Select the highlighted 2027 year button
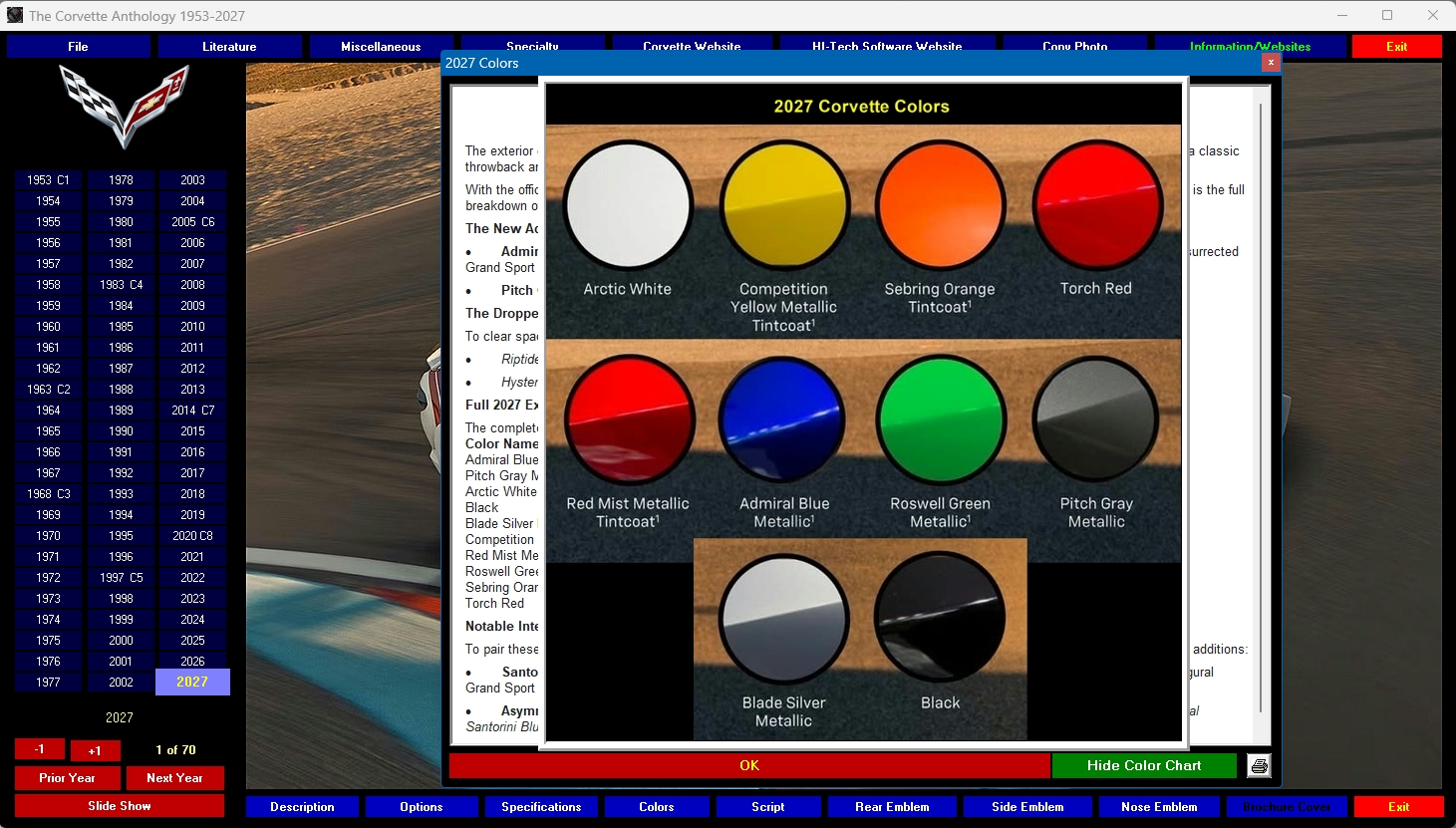The width and height of the screenshot is (1456, 828). pos(192,683)
